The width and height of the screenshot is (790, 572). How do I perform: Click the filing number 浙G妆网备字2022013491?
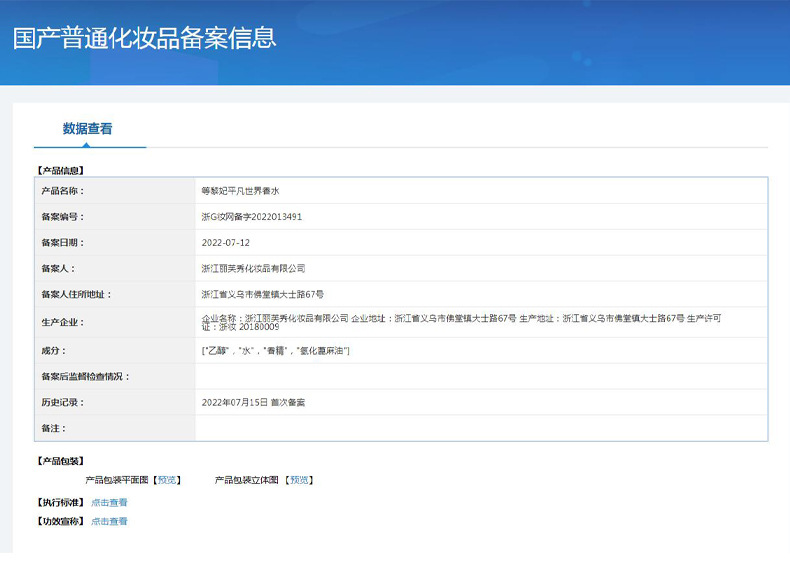coord(251,217)
